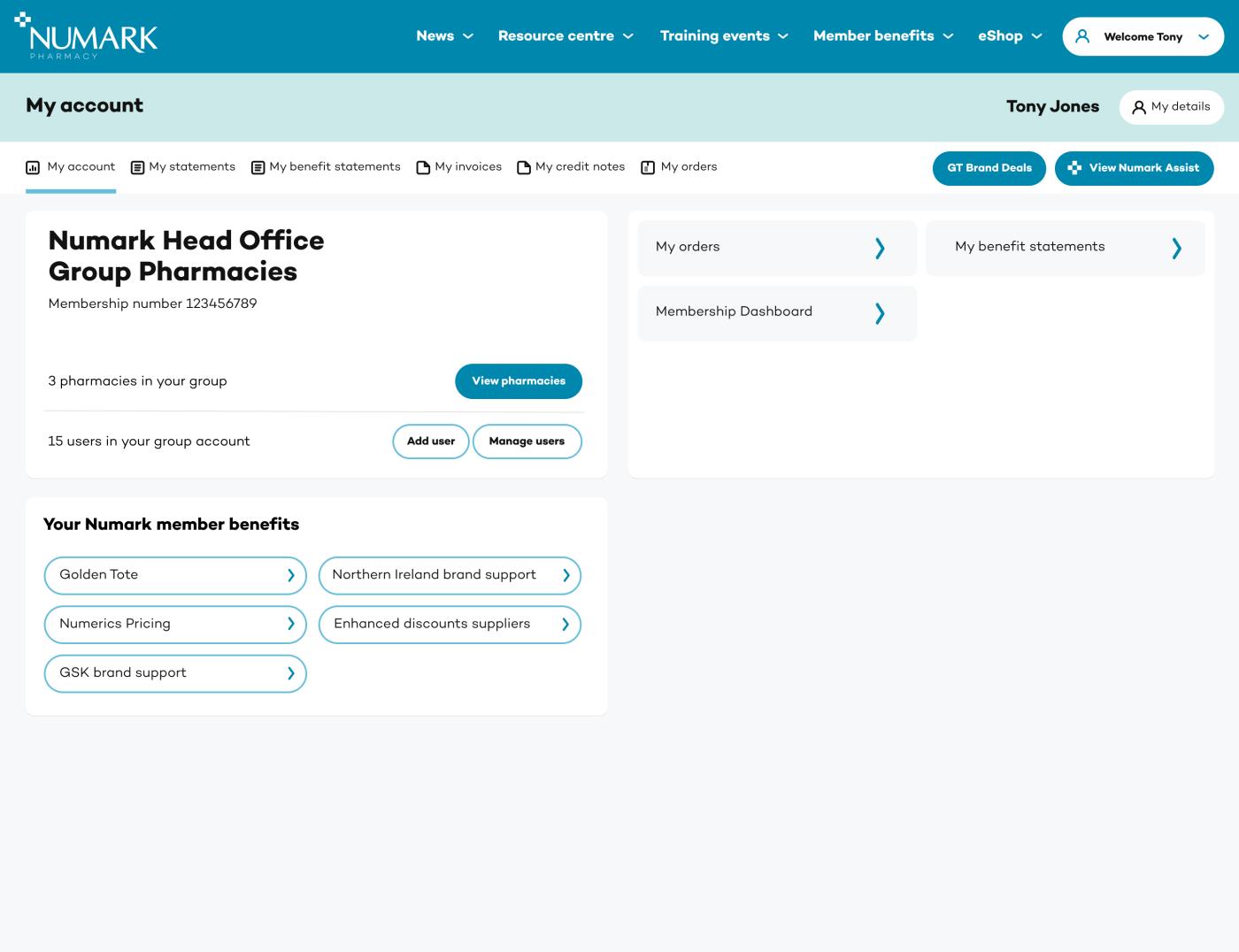Open View Numark Assist
Screen dimensions: 1239x952
pos(1134,168)
